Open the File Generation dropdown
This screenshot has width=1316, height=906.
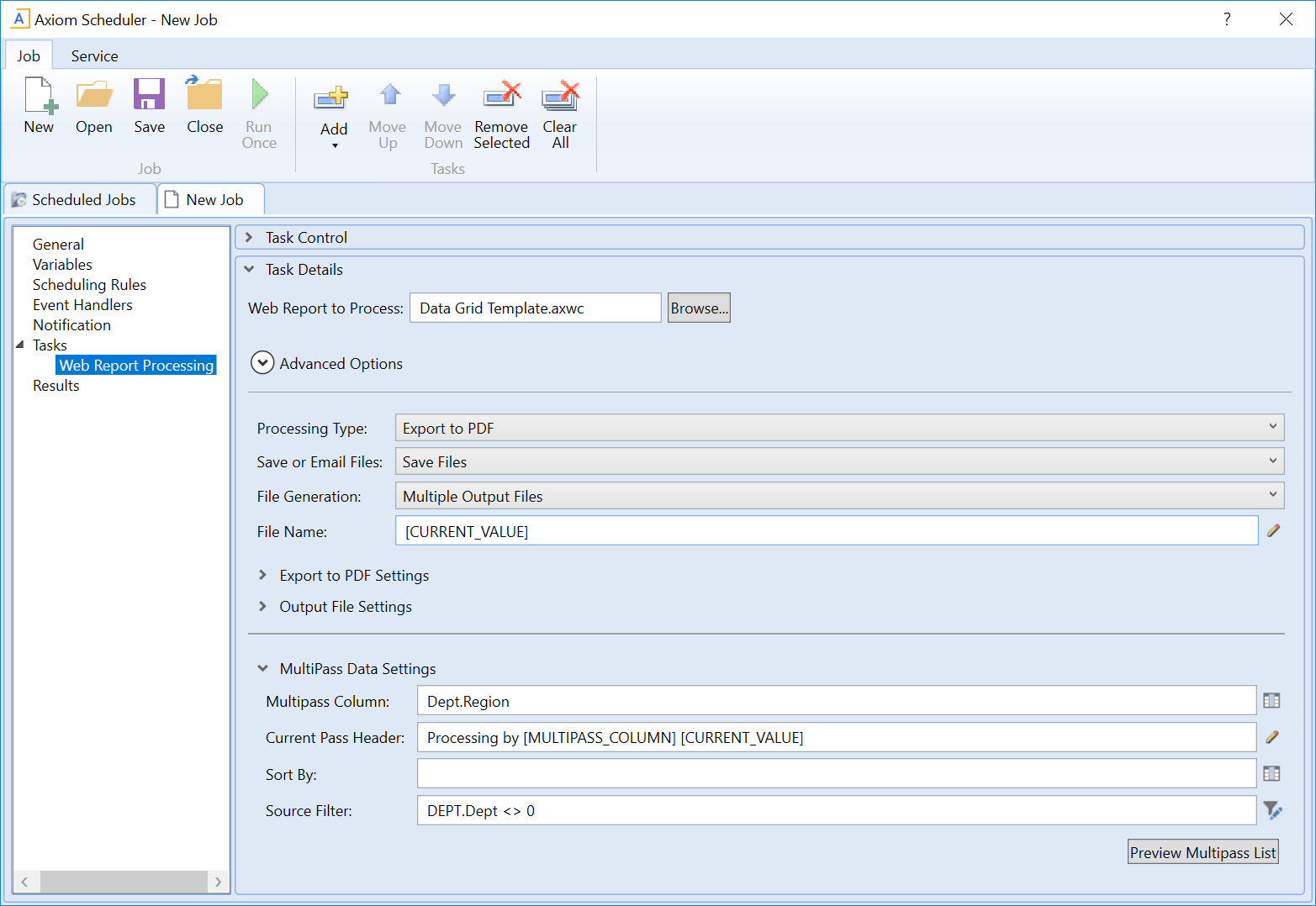pyautogui.click(x=838, y=496)
